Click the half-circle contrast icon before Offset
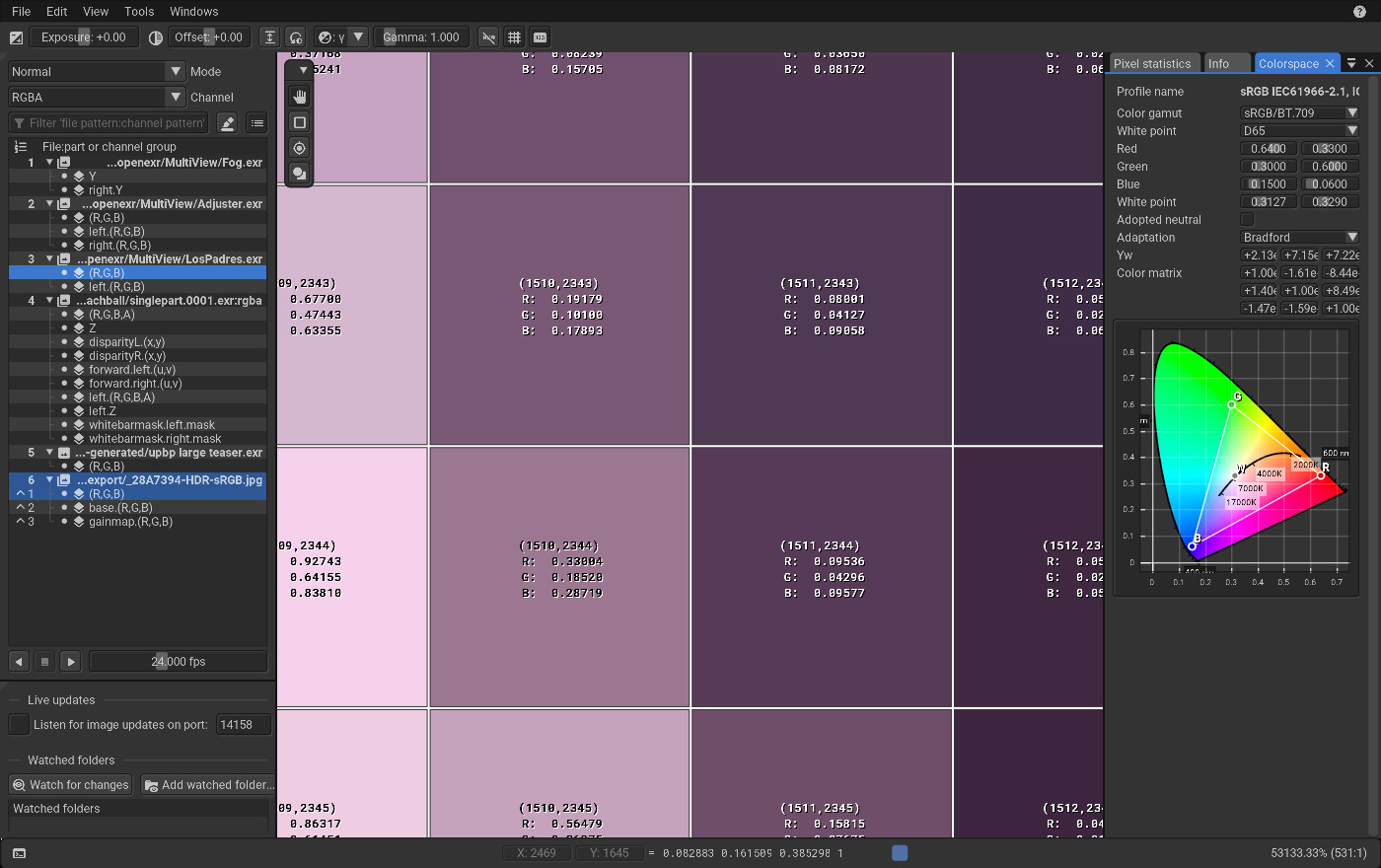This screenshot has width=1381, height=868. coord(156,37)
